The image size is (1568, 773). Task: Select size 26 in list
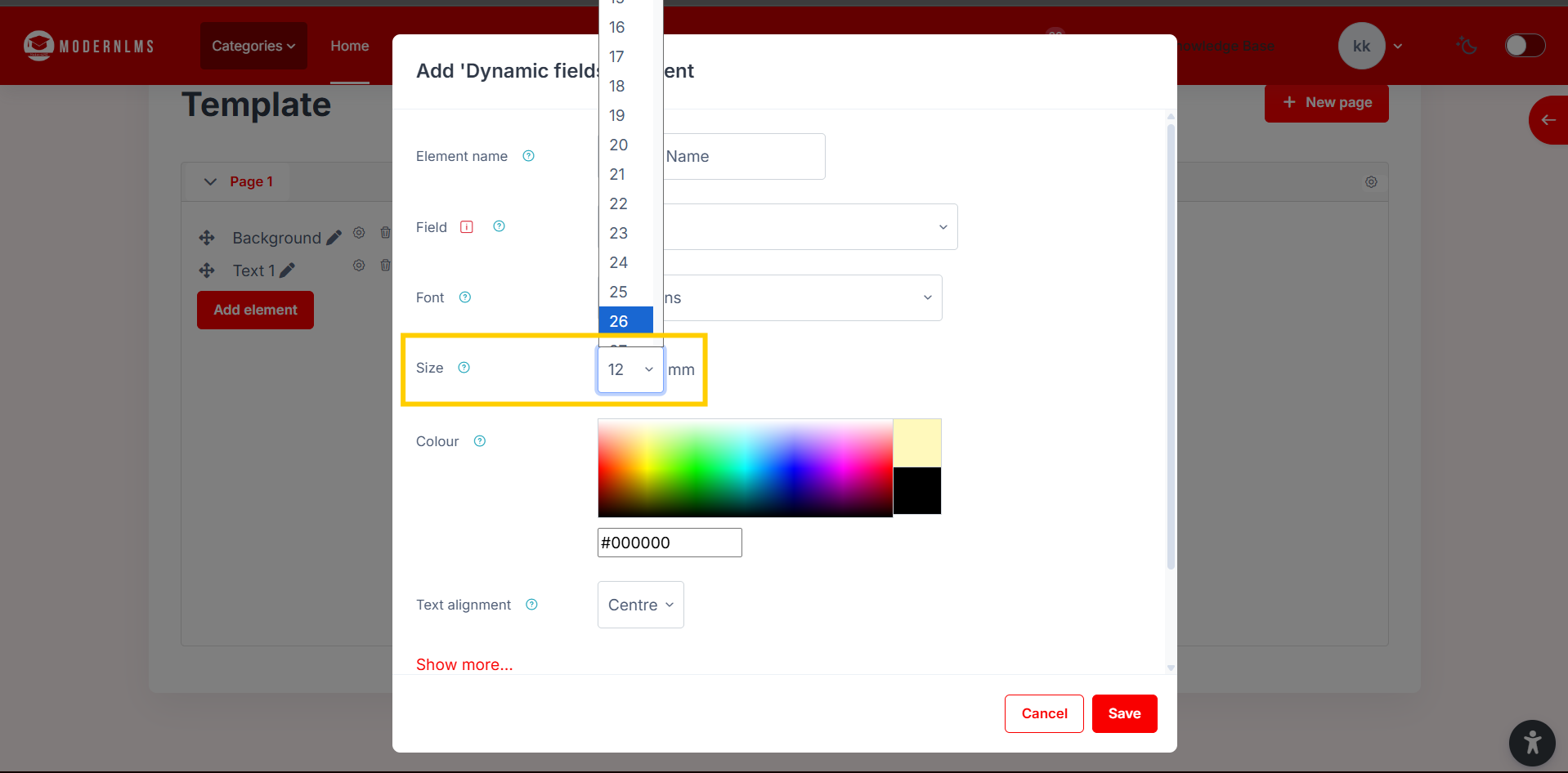[x=626, y=321]
